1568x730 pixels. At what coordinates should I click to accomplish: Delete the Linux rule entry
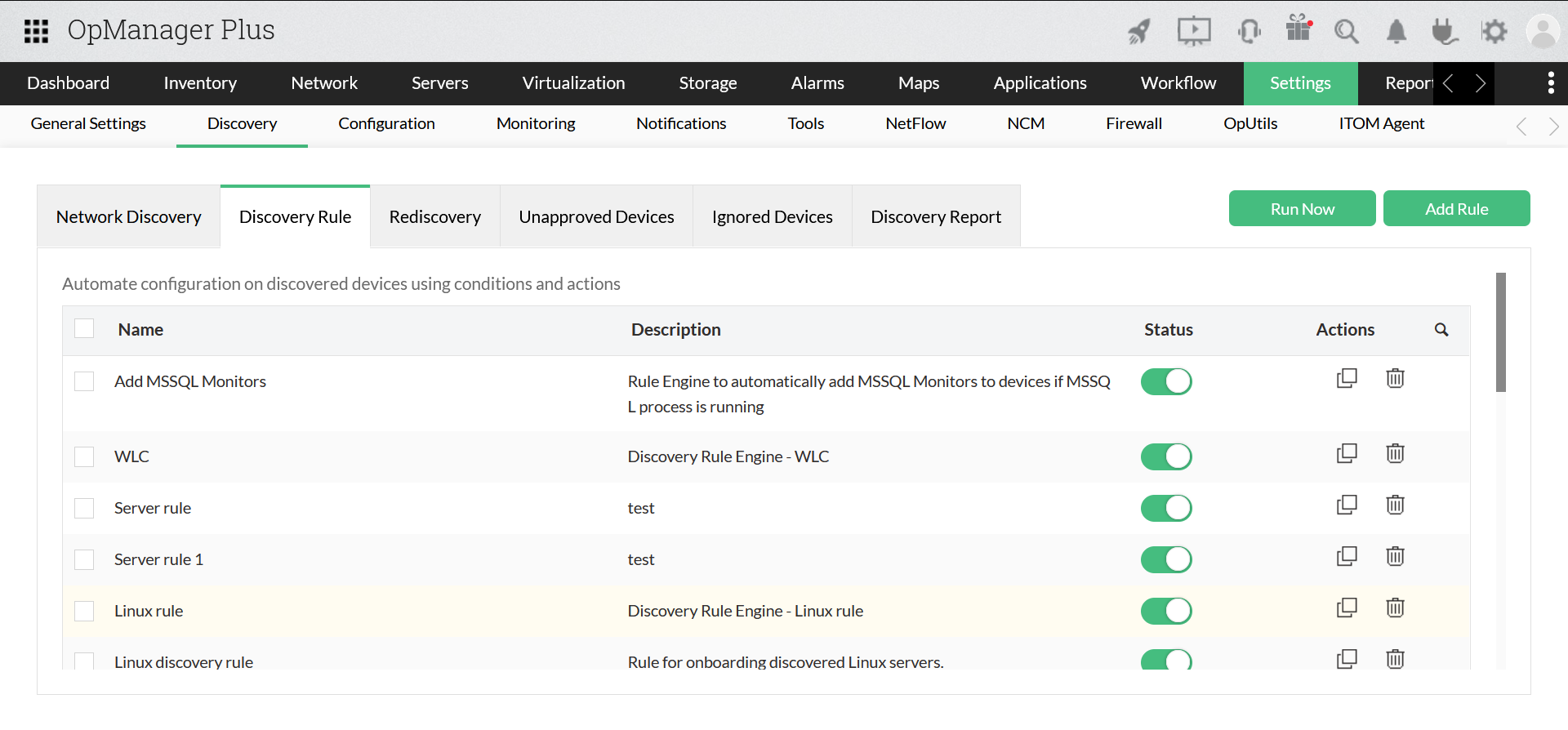(x=1395, y=608)
